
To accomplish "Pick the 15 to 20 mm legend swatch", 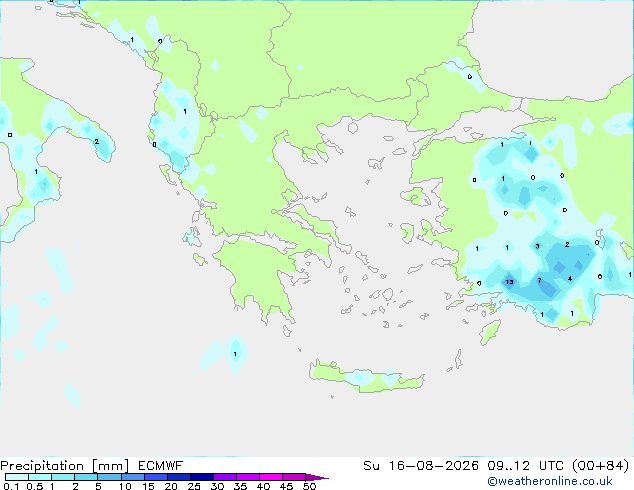I will (155, 477).
